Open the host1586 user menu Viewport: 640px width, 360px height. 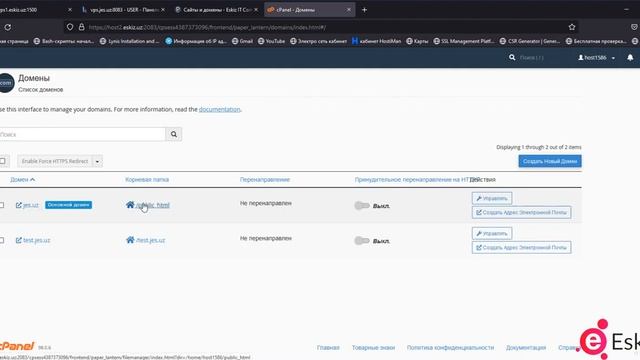(596, 58)
